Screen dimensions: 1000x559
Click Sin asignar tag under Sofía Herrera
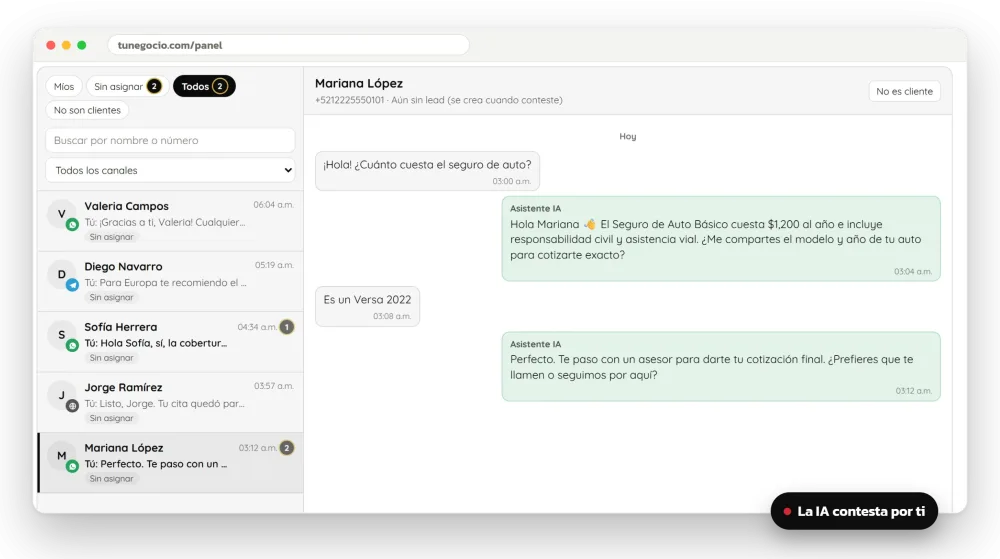tap(112, 358)
